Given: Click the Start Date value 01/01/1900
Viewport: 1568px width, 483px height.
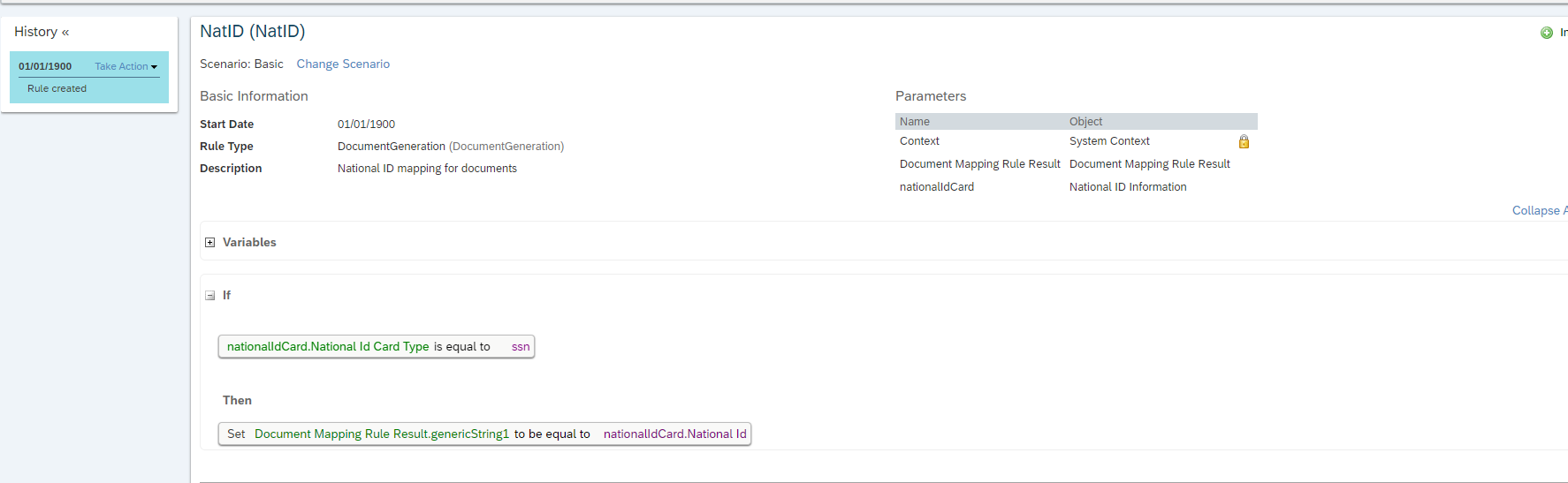Looking at the screenshot, I should [x=366, y=125].
